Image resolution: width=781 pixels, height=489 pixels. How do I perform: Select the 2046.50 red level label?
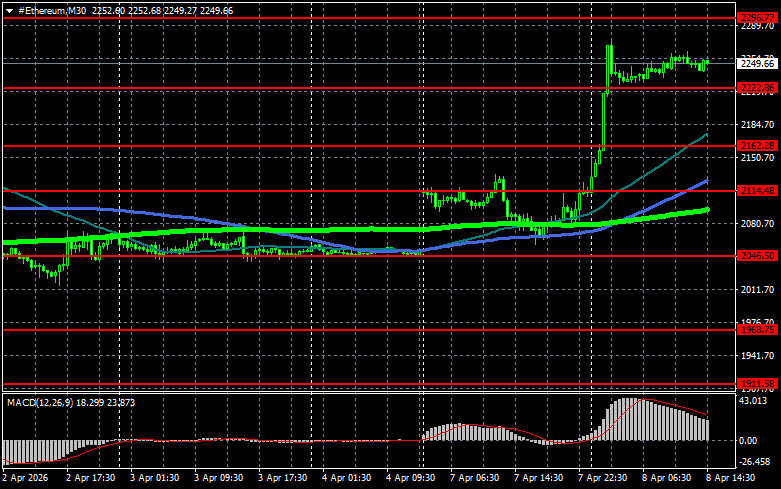[x=757, y=255]
